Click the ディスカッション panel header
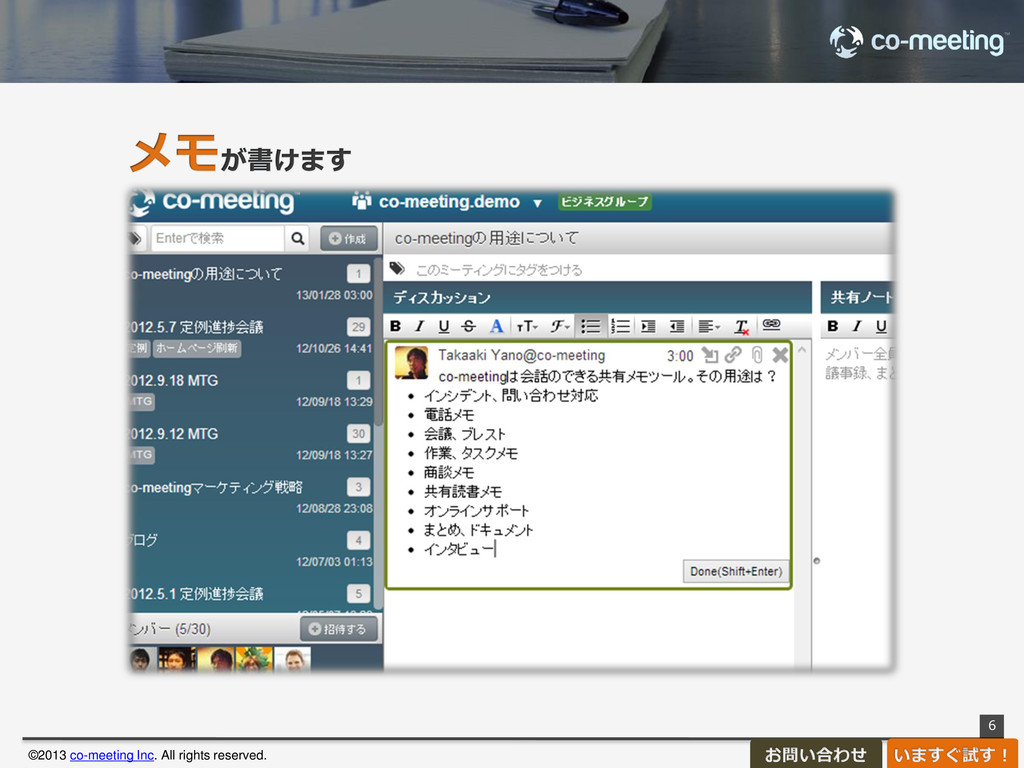The image size is (1024, 768). [x=598, y=297]
